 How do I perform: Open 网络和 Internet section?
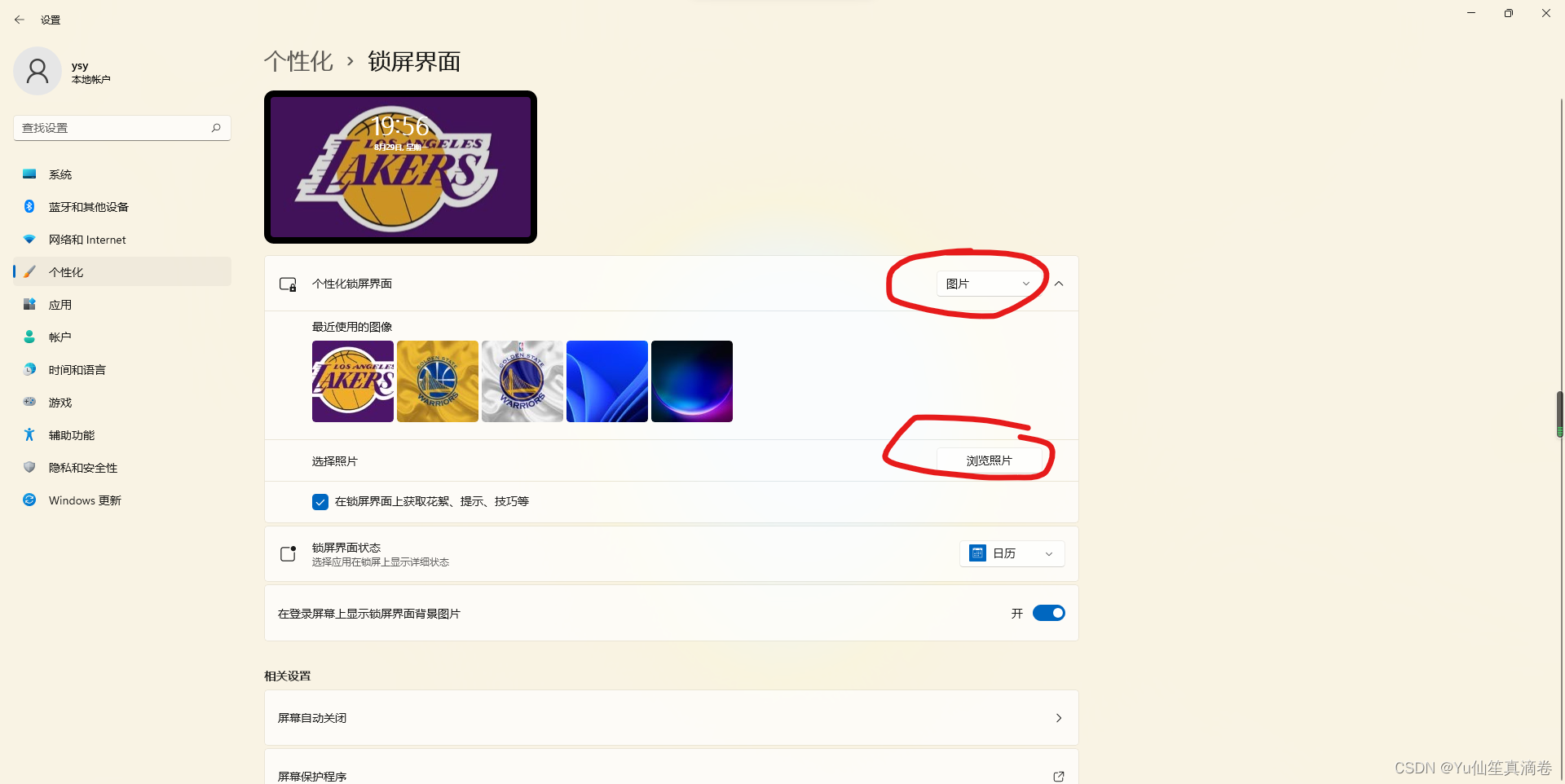click(x=122, y=240)
